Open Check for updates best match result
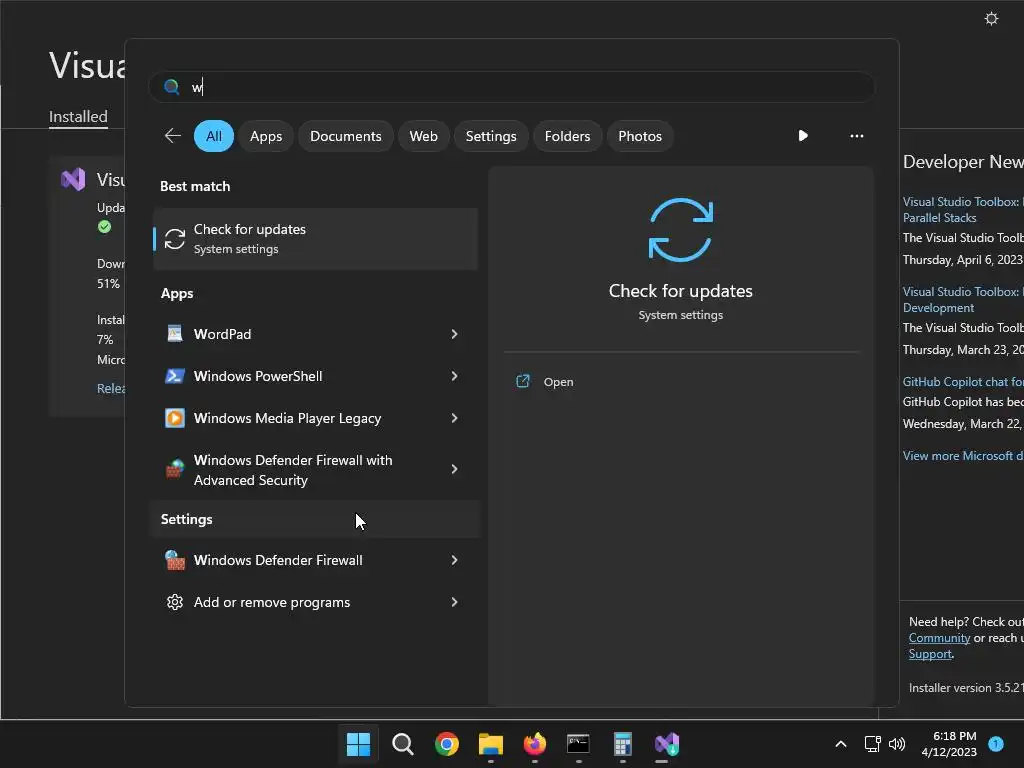 [315, 239]
